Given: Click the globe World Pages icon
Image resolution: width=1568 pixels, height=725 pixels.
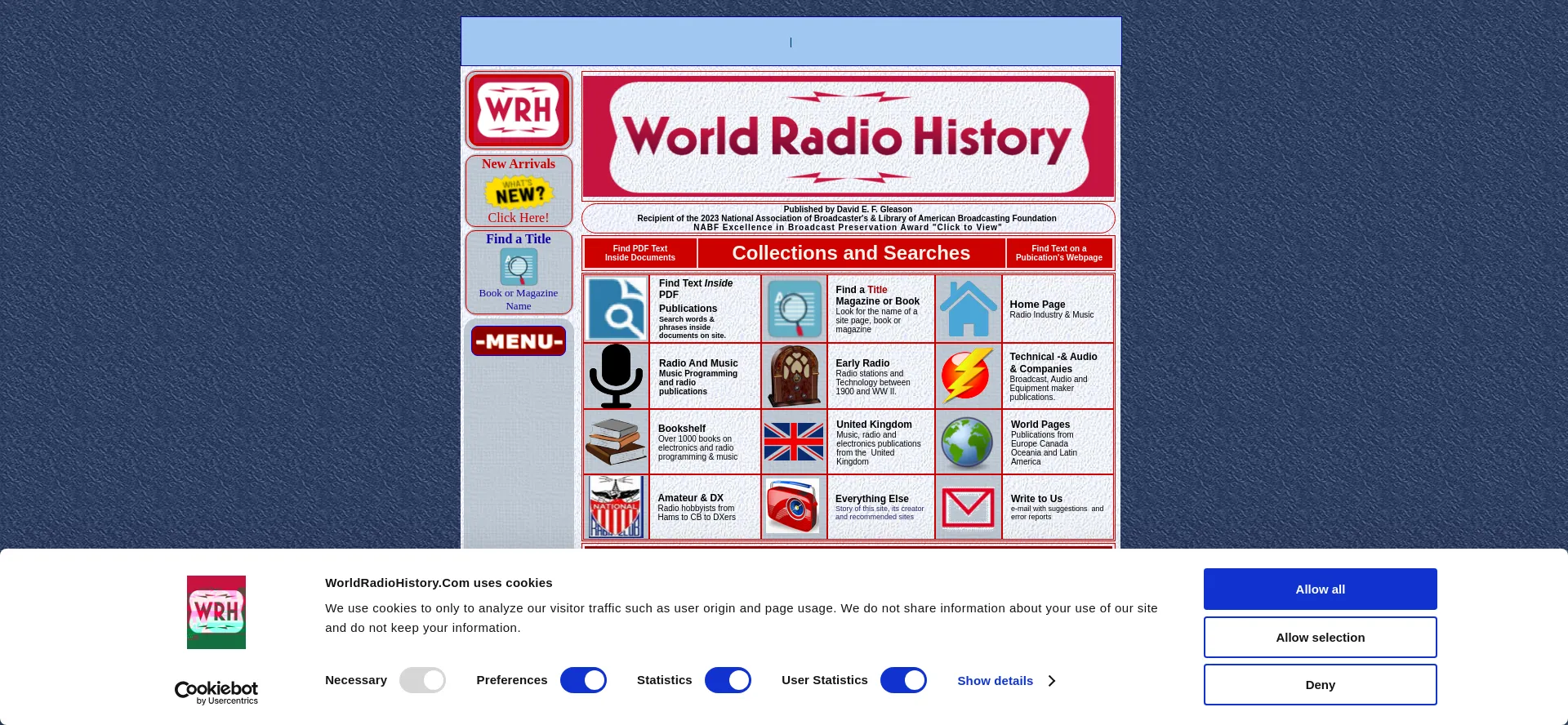Looking at the screenshot, I should (968, 443).
